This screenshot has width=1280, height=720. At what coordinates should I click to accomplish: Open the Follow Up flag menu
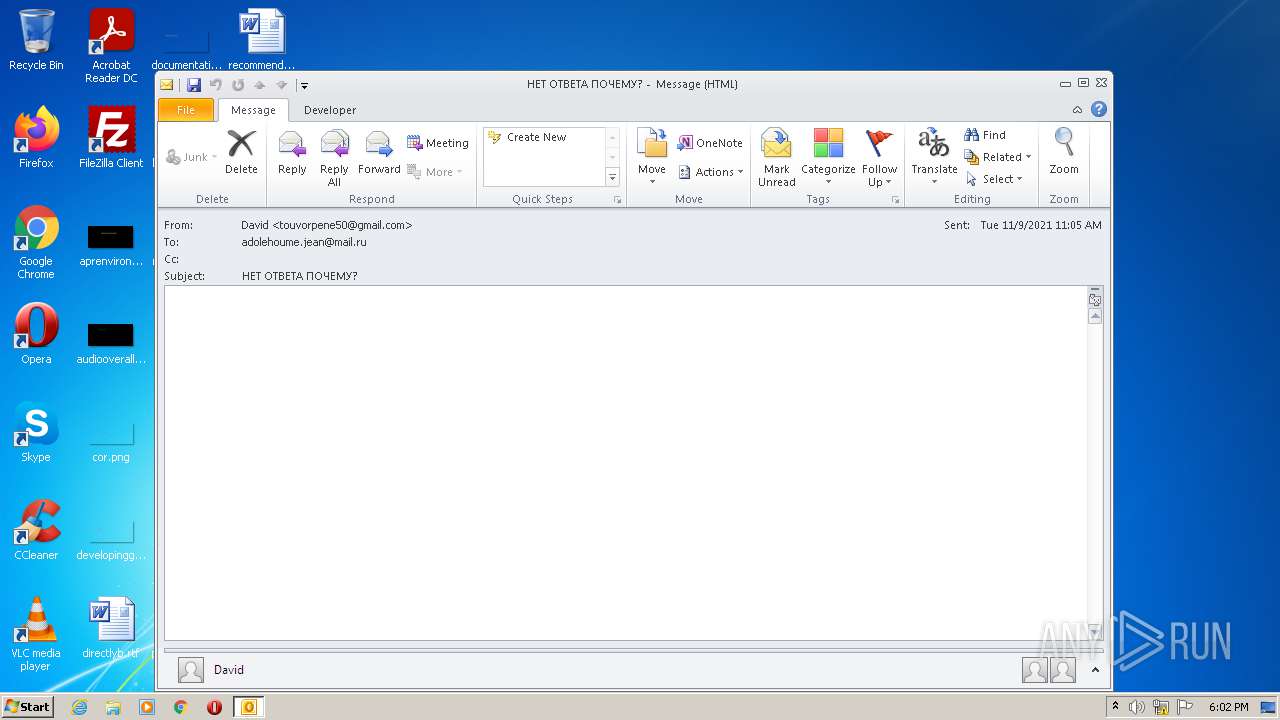(879, 157)
